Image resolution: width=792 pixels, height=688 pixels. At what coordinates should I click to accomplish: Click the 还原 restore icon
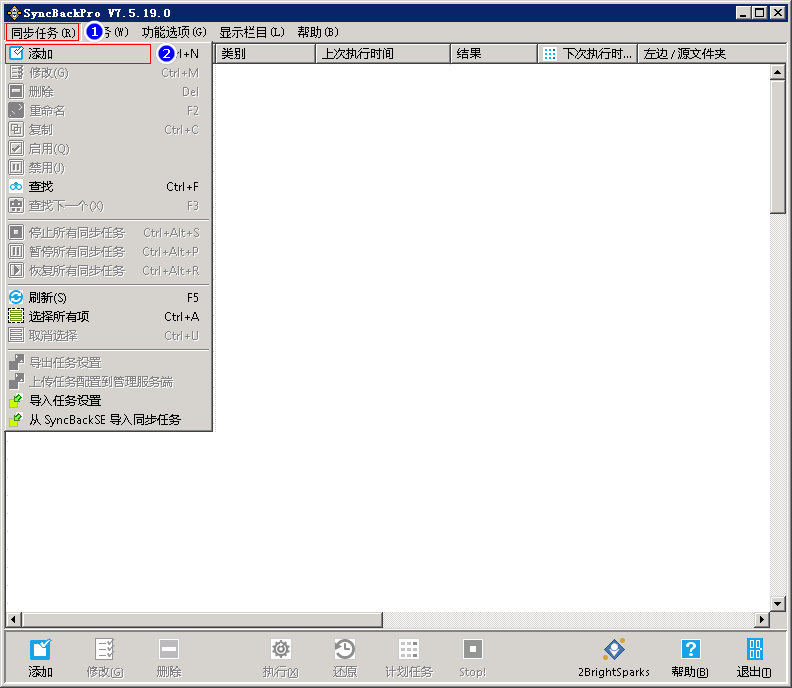click(x=345, y=650)
